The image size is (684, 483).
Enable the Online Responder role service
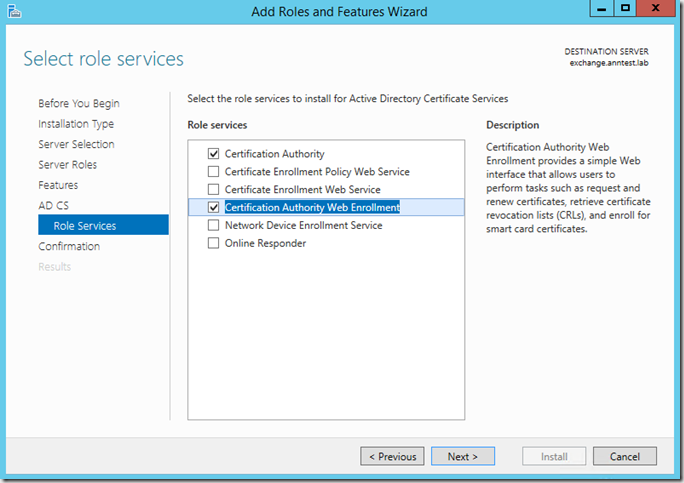pyautogui.click(x=213, y=244)
